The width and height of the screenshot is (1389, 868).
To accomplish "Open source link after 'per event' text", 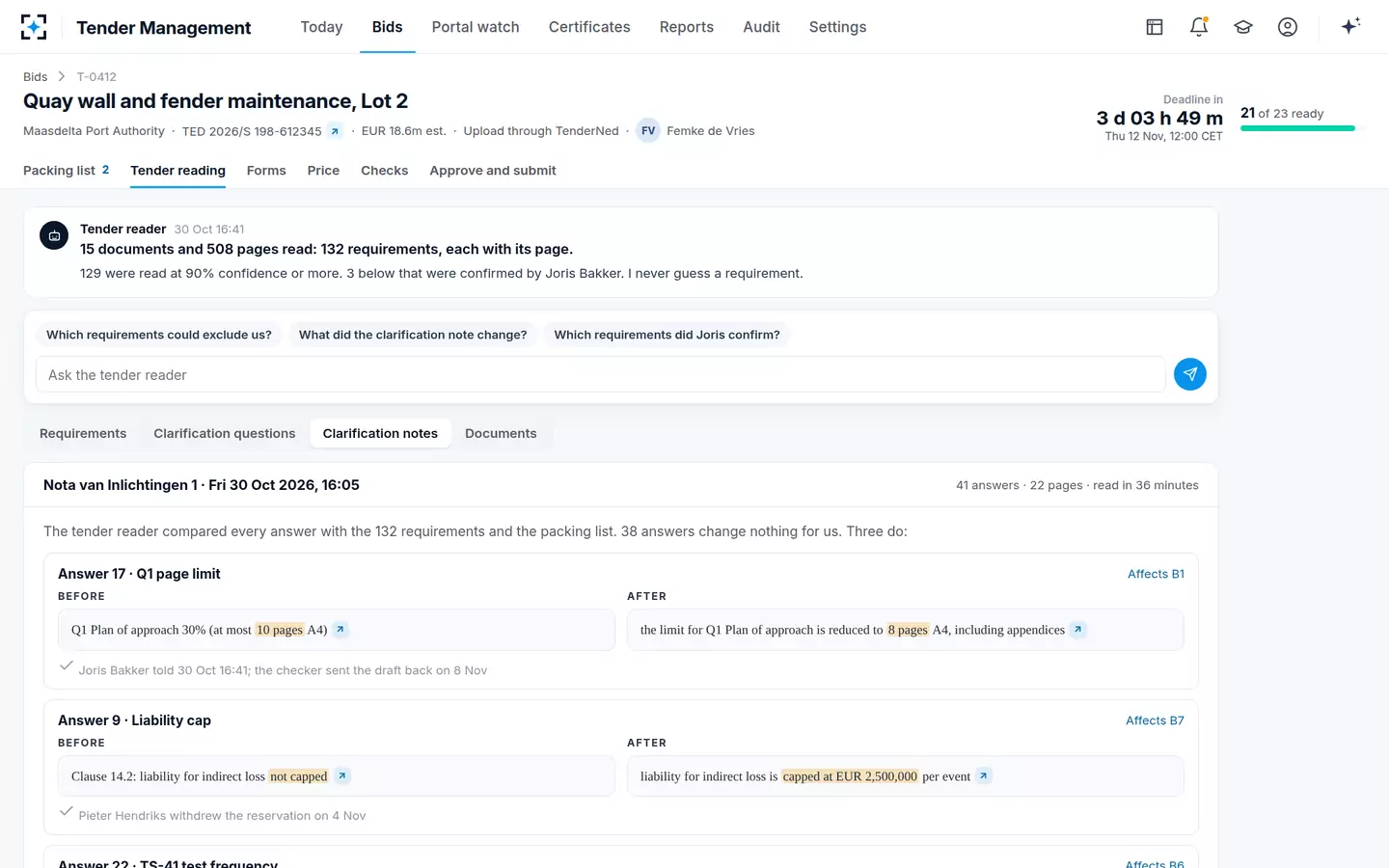I will pyautogui.click(x=984, y=776).
